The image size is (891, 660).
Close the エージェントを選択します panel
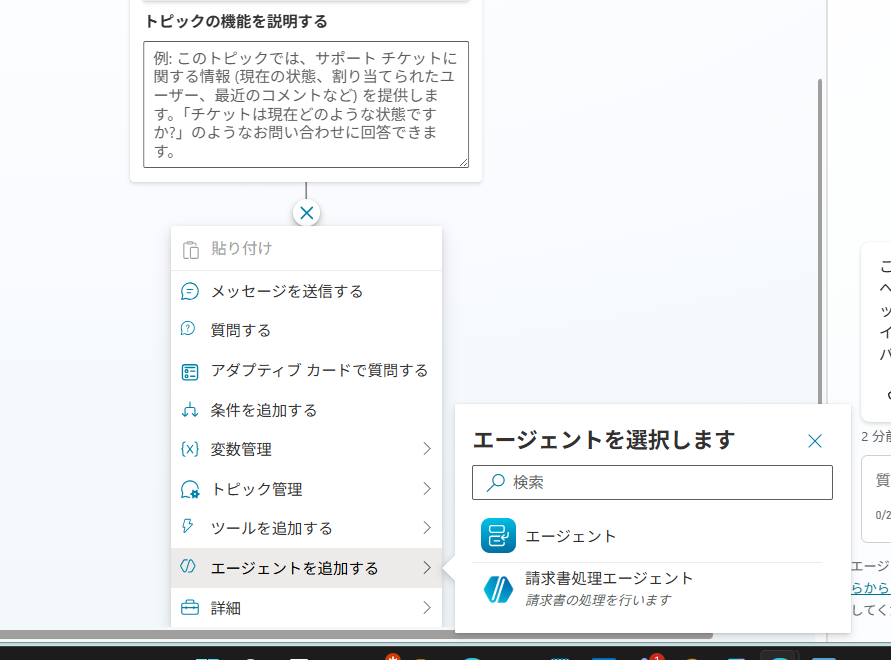click(x=815, y=440)
